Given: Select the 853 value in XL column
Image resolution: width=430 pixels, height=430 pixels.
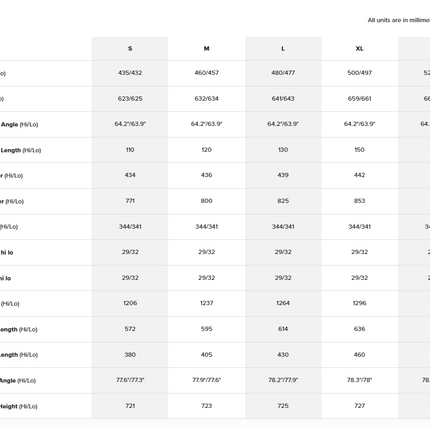Looking at the screenshot, I should [x=359, y=201].
